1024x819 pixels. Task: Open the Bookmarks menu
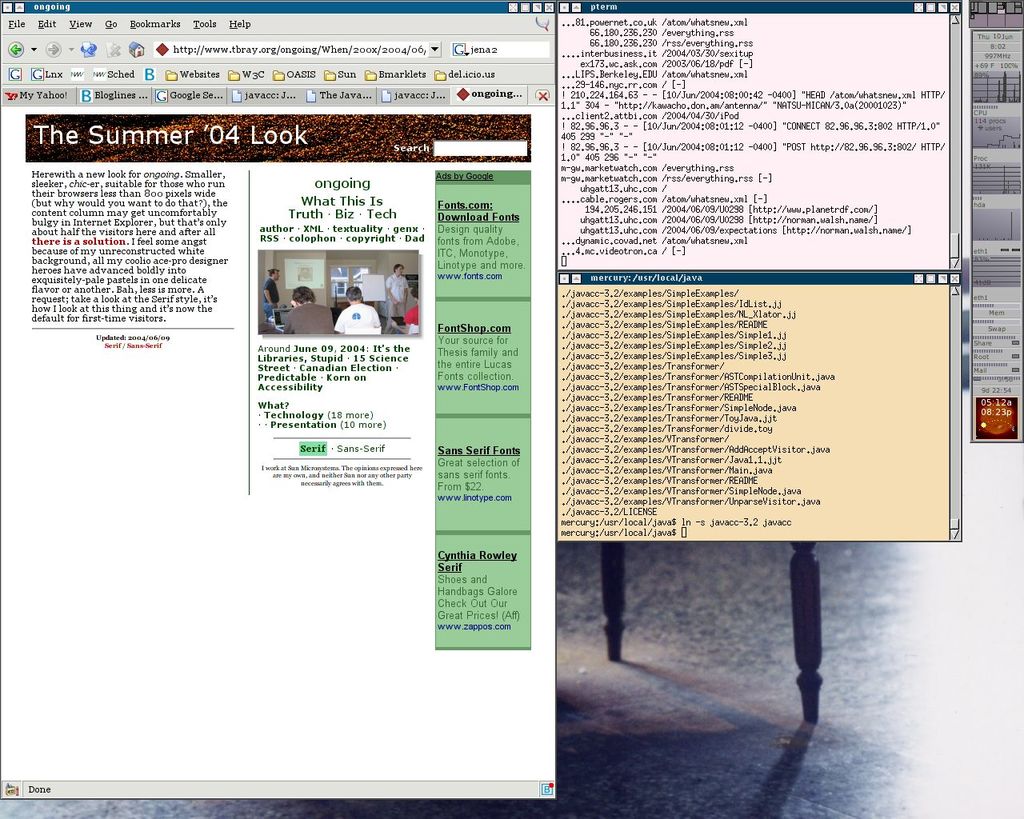[x=155, y=24]
